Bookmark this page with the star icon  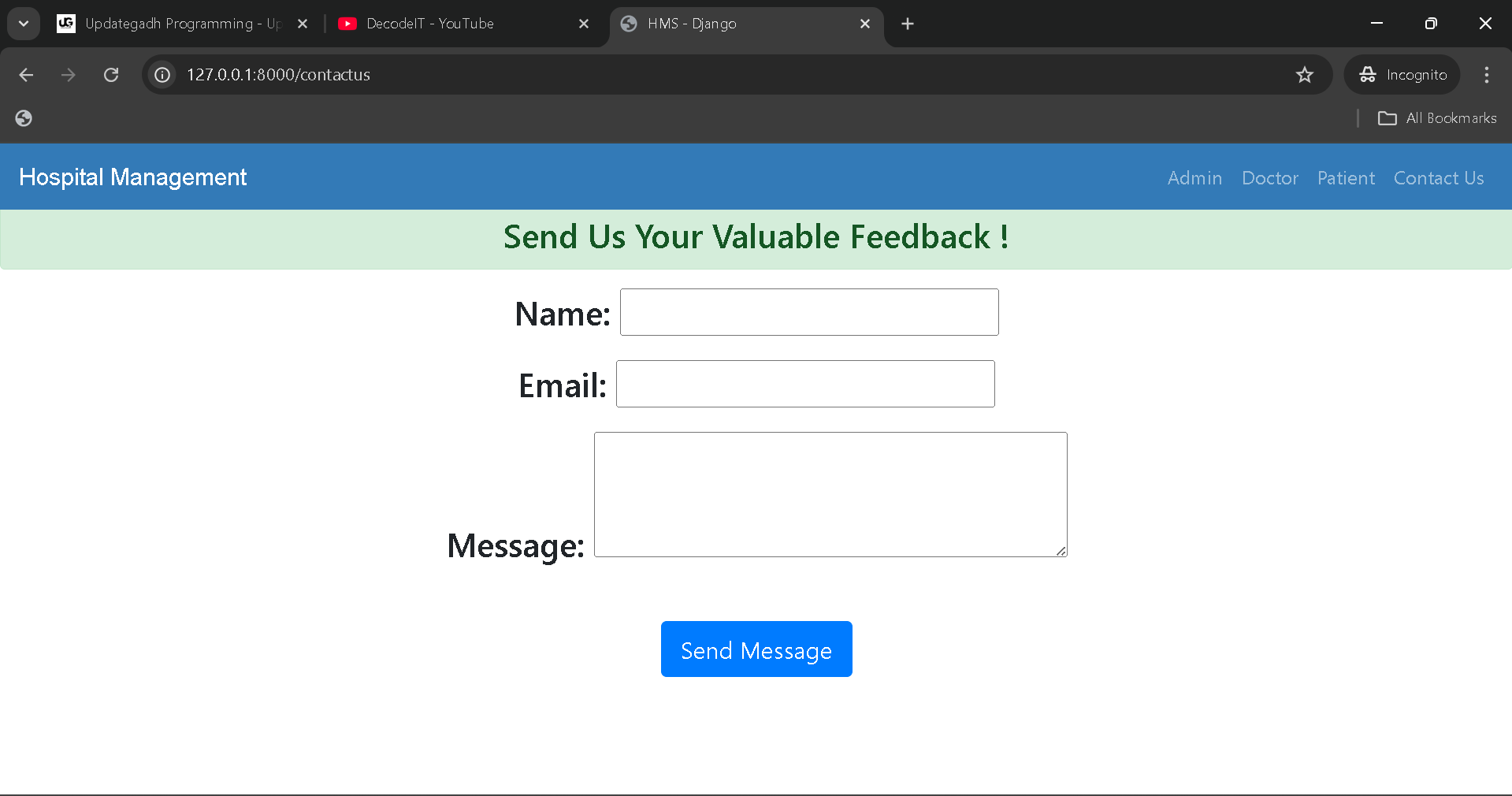point(1305,75)
